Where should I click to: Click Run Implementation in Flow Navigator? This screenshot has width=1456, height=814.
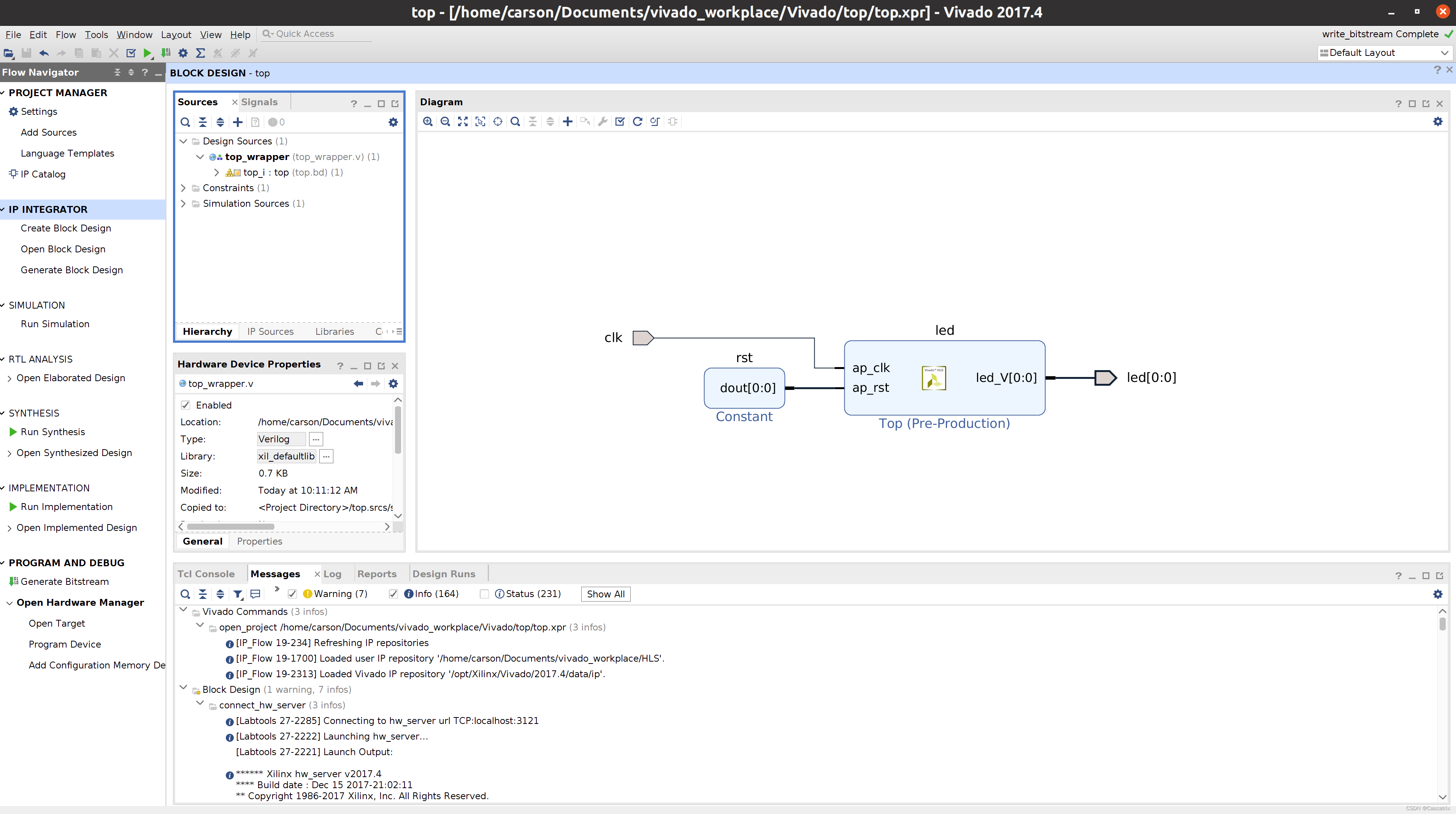coord(67,507)
